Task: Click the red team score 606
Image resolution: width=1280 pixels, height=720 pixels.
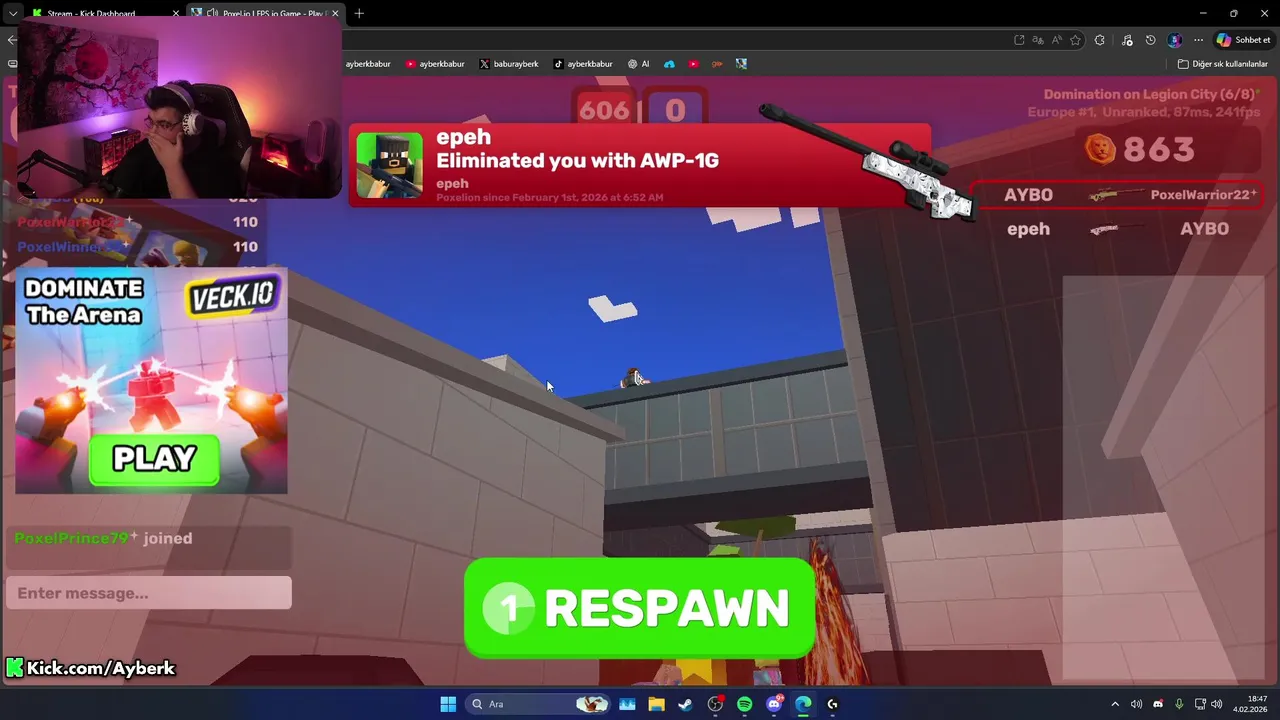Action: (604, 110)
